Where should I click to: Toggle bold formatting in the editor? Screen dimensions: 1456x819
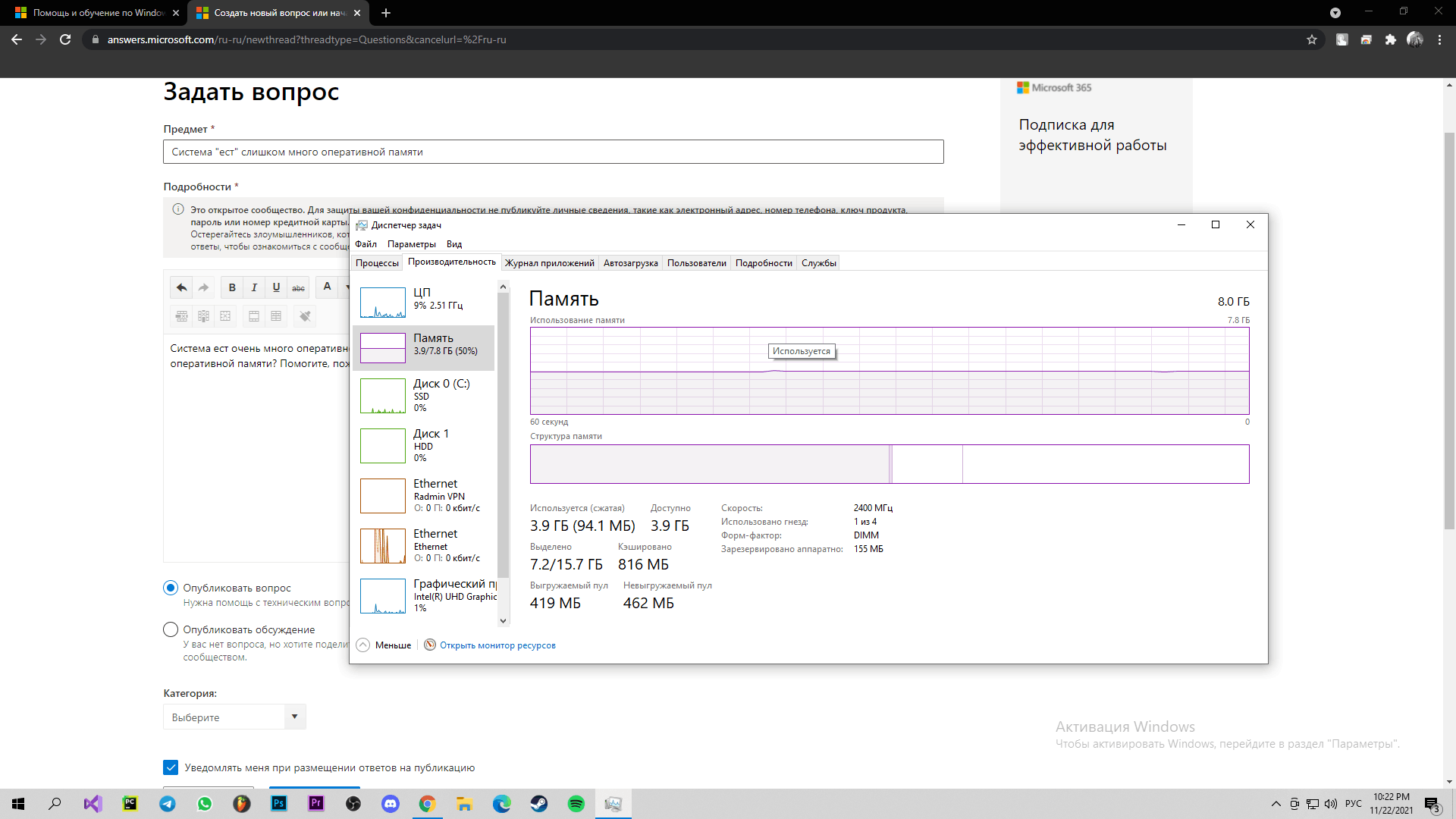point(232,287)
